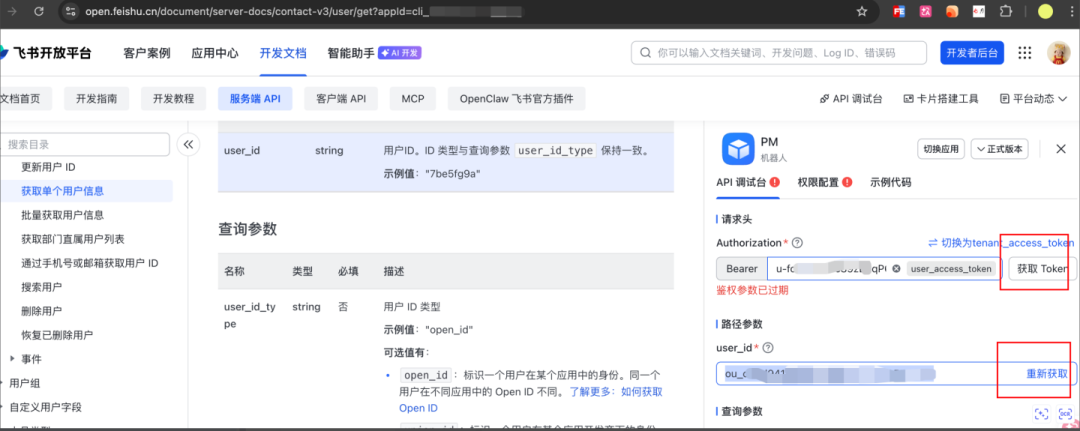
Task: Open the 正式版本 version dropdown
Action: tap(999, 149)
